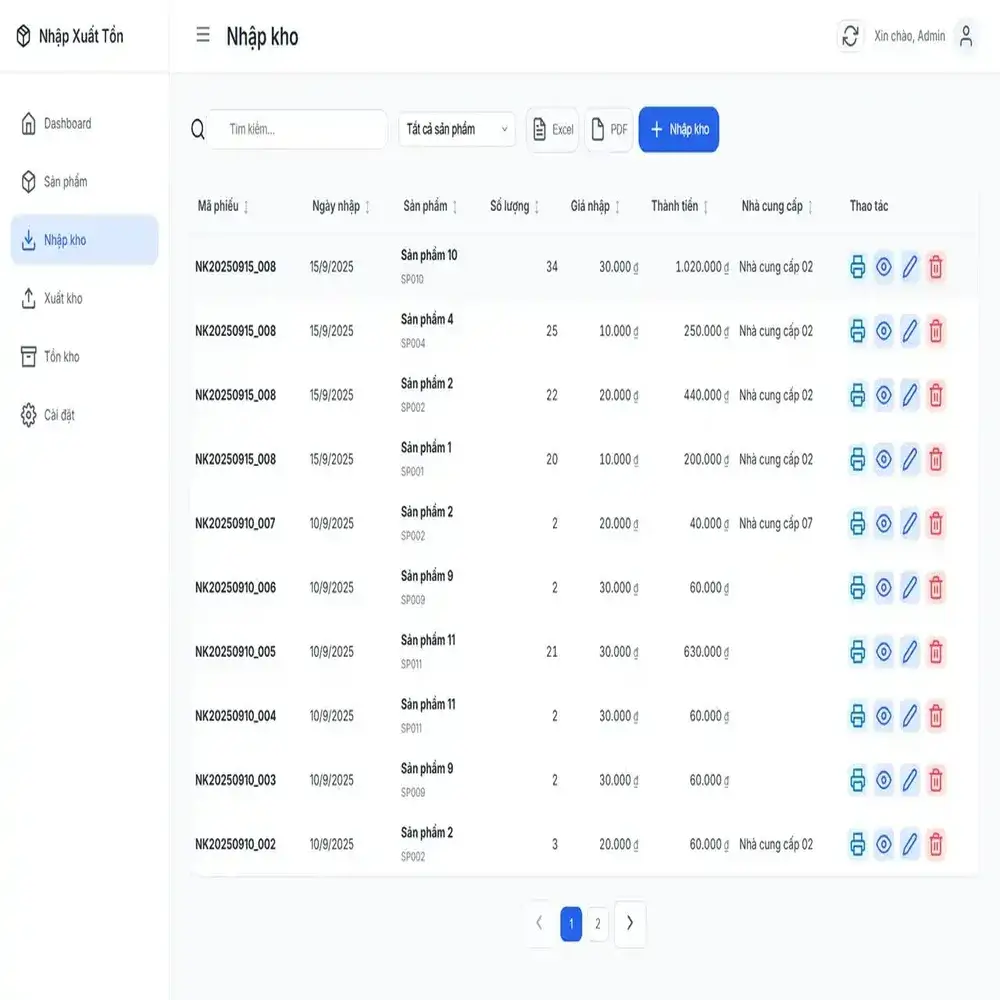View details of the NK20250910_003 row
Viewport: 1000px width, 1000px height.
tap(883, 780)
